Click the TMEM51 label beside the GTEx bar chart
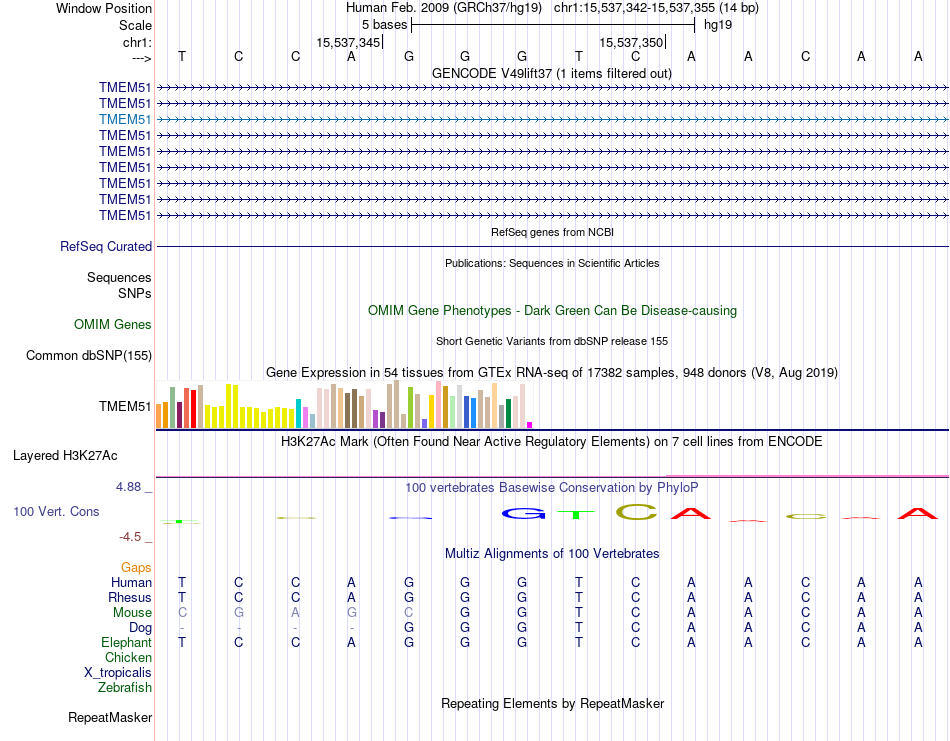Screen dimensions: 950x741 (125, 407)
